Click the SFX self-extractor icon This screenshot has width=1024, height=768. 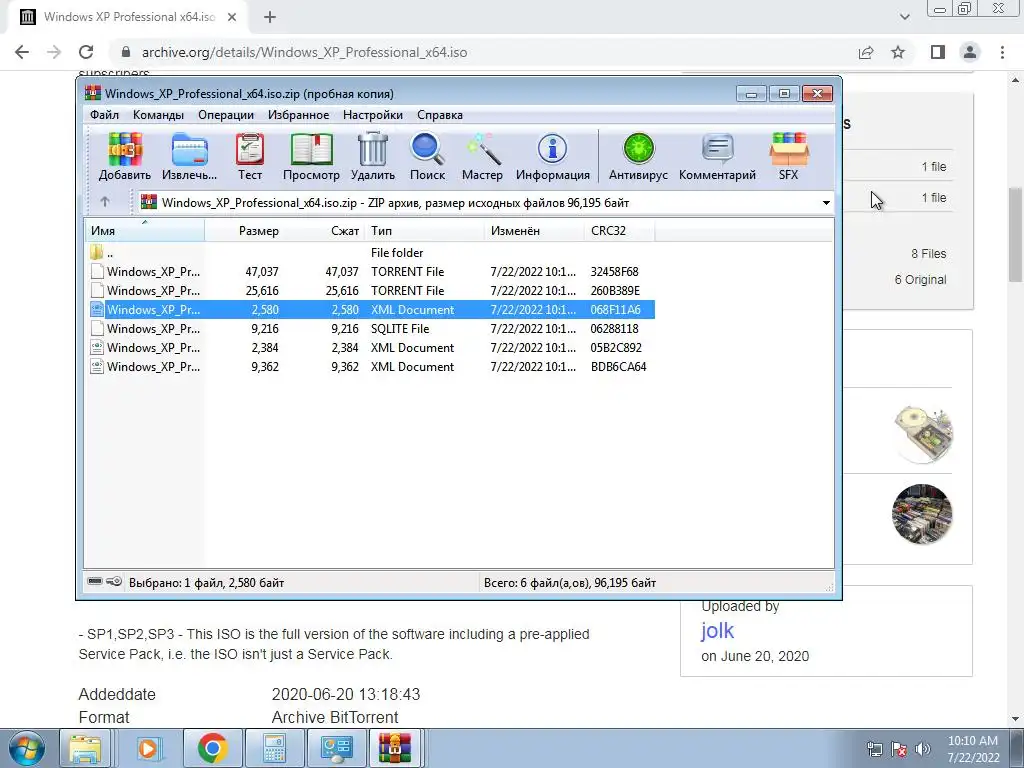tap(788, 157)
